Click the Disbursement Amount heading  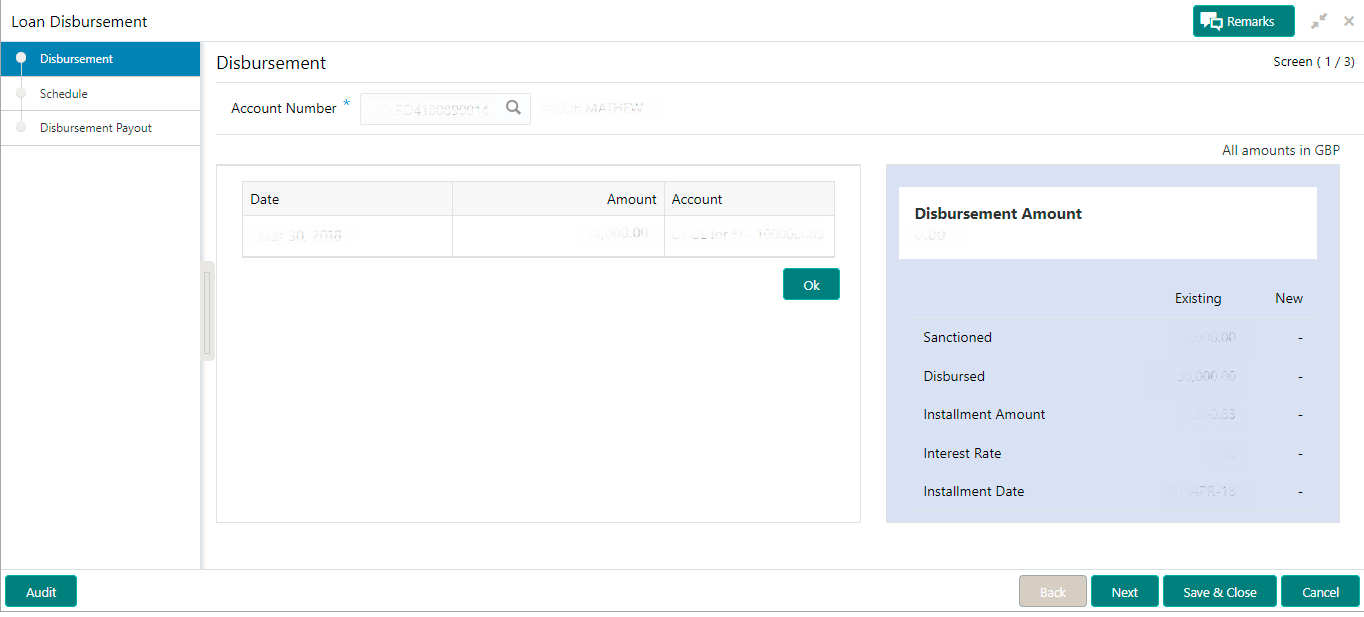(x=998, y=214)
